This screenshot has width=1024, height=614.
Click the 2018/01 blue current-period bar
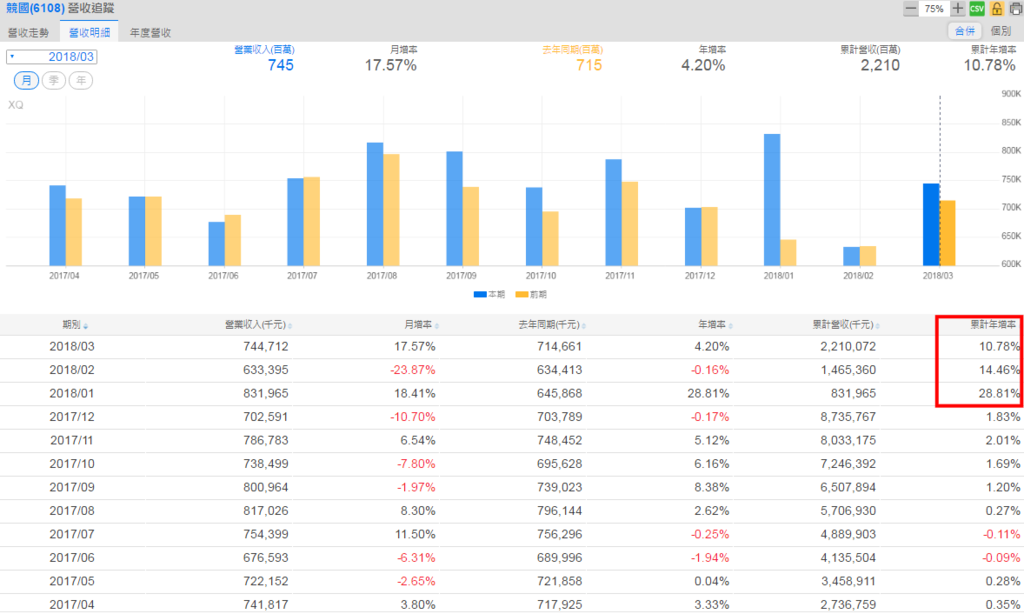pyautogui.click(x=772, y=200)
